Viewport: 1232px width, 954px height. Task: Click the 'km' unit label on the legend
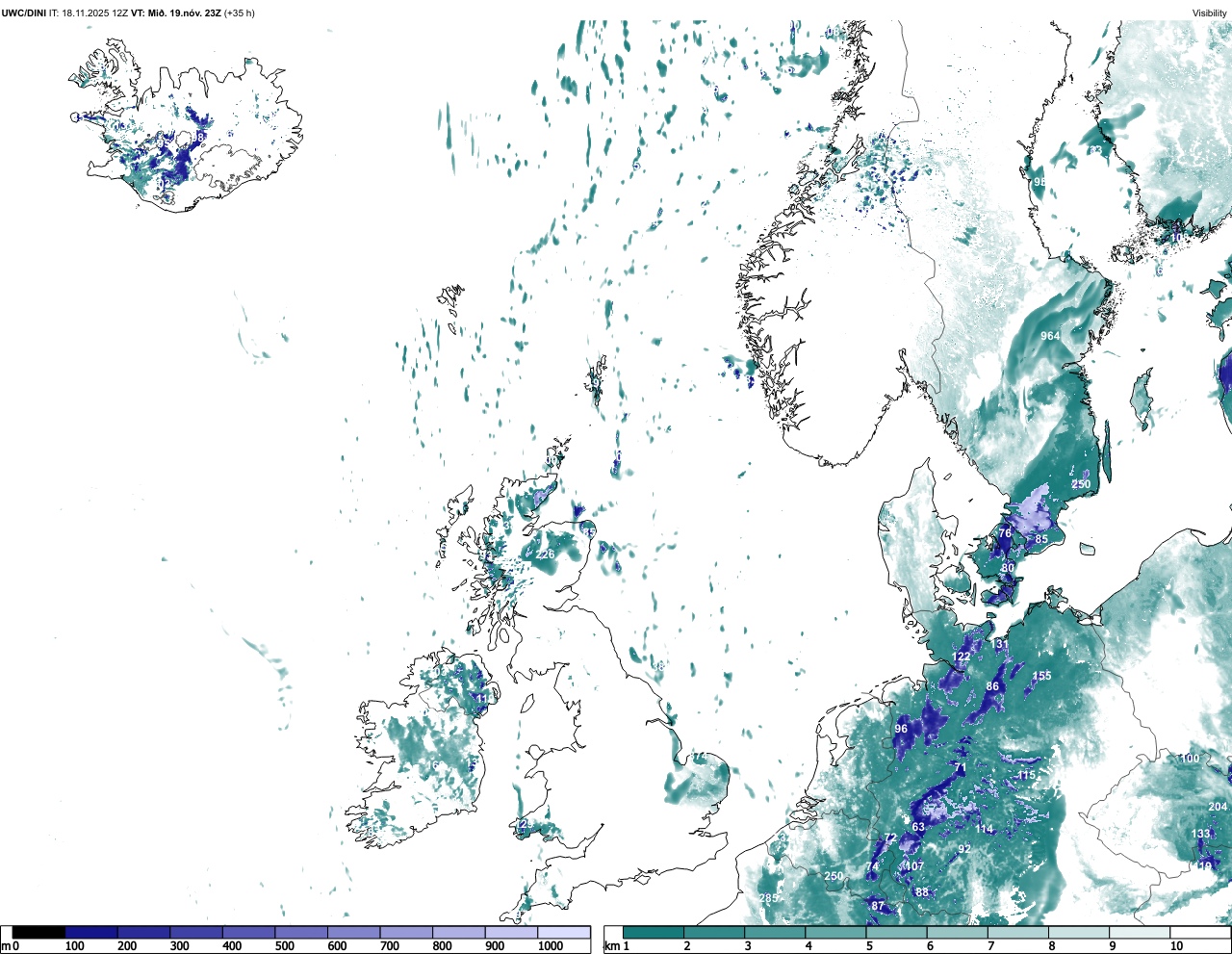pos(610,947)
